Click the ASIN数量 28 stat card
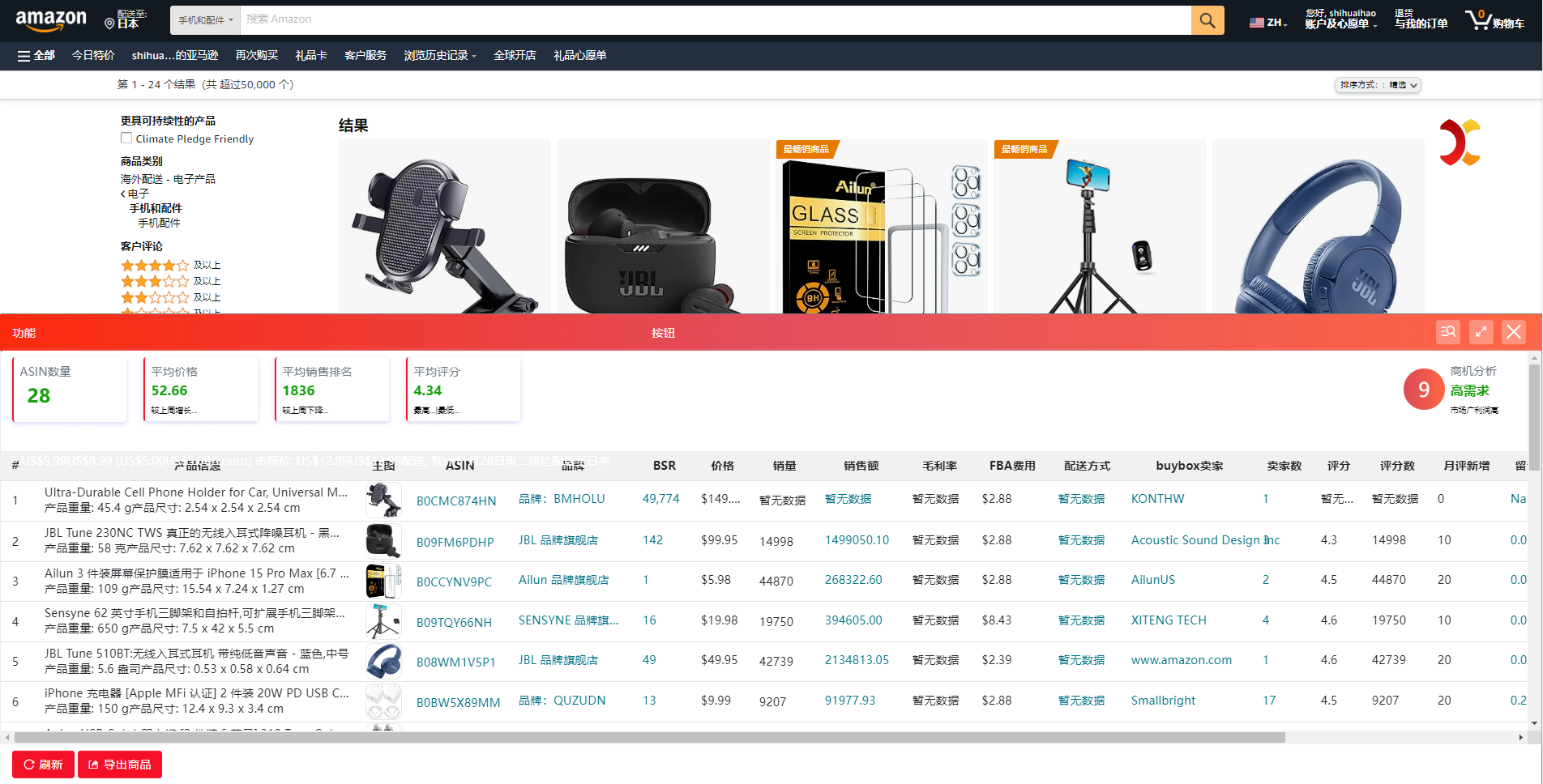The image size is (1543, 784). pos(70,390)
